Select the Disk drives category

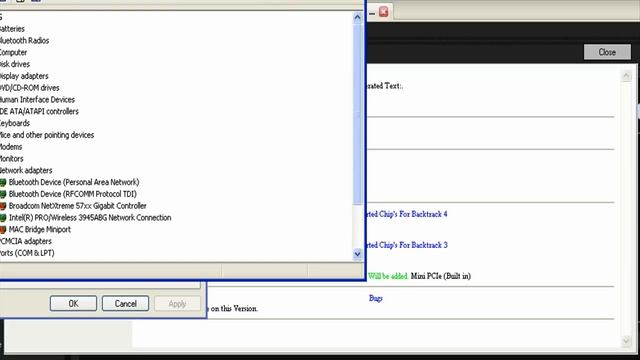(15, 64)
